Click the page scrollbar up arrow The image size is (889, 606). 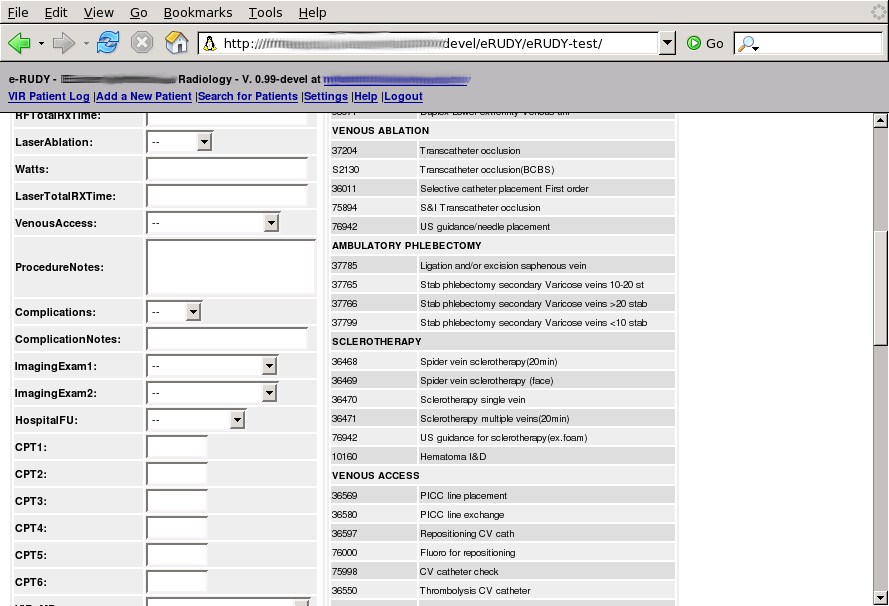(880, 120)
